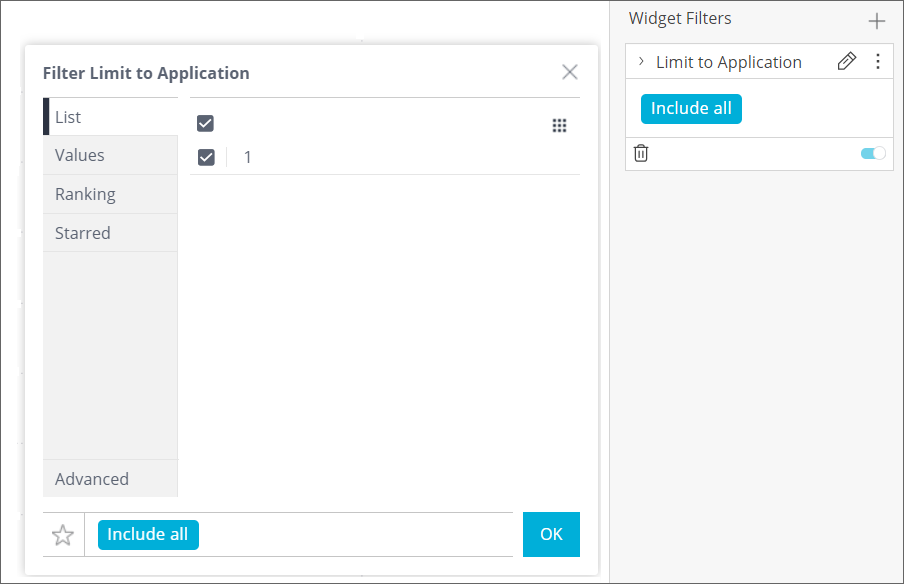This screenshot has width=904, height=584.
Task: Delete the filter with the trash icon
Action: coord(641,153)
